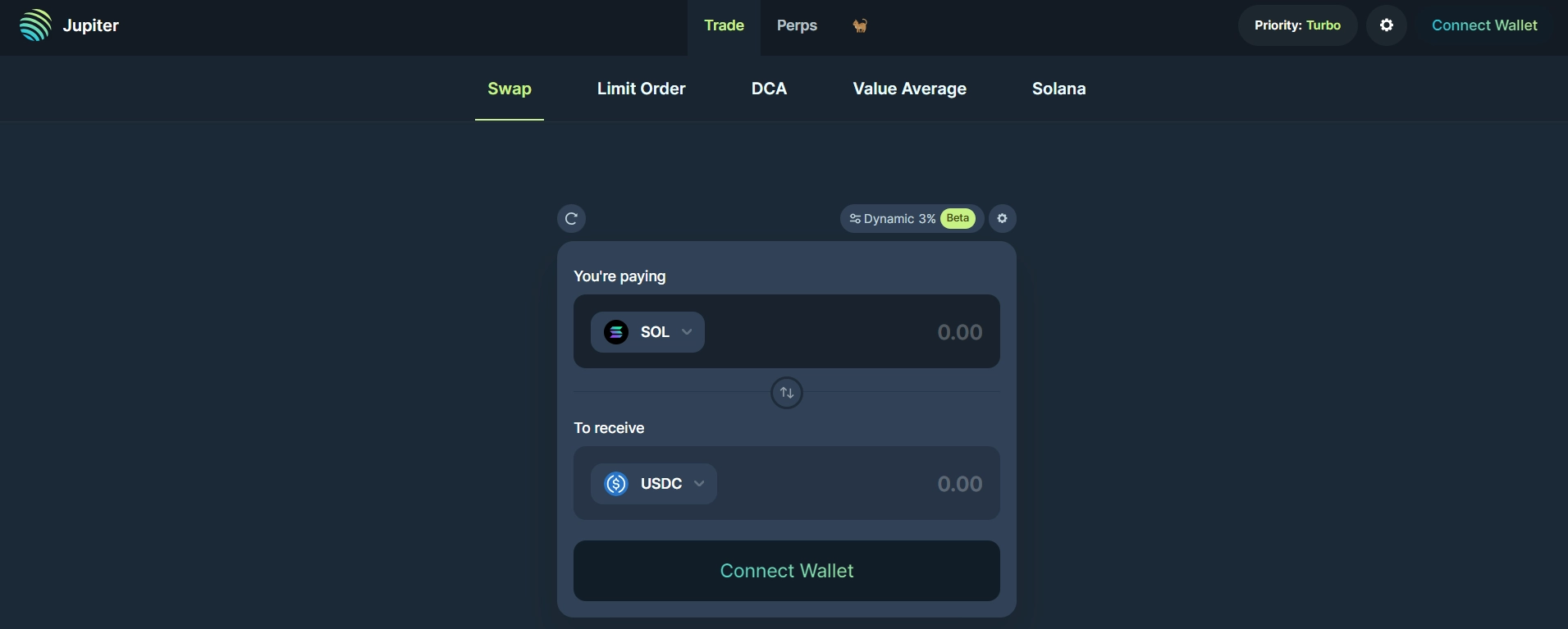Open swap settings gear above paying panel

tap(1002, 219)
